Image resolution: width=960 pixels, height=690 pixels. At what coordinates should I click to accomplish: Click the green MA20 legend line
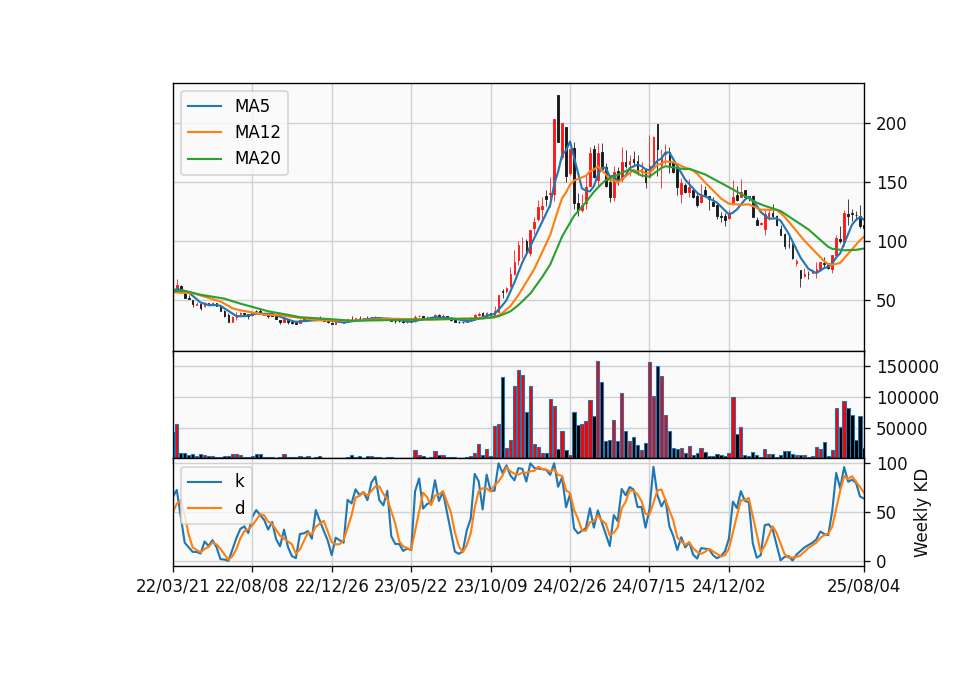click(x=204, y=158)
